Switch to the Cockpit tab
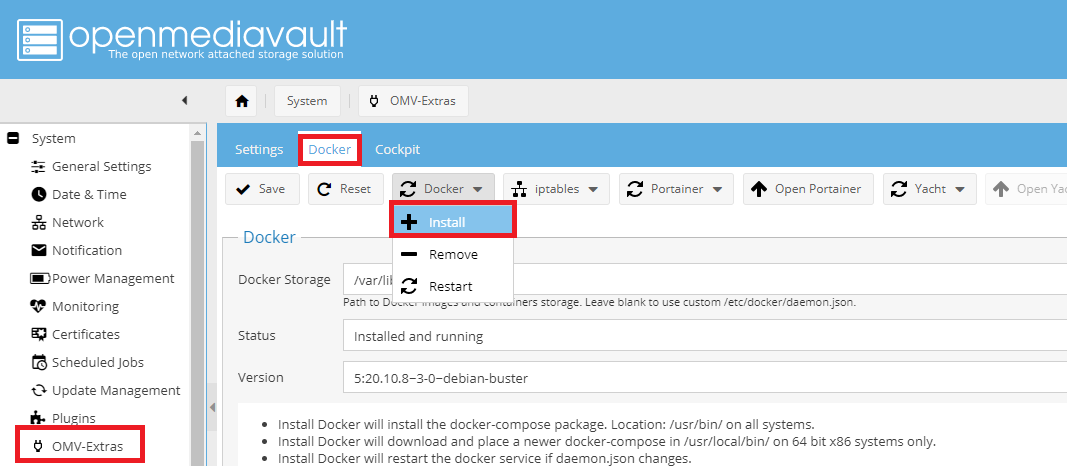Image resolution: width=1067 pixels, height=466 pixels. (x=397, y=150)
